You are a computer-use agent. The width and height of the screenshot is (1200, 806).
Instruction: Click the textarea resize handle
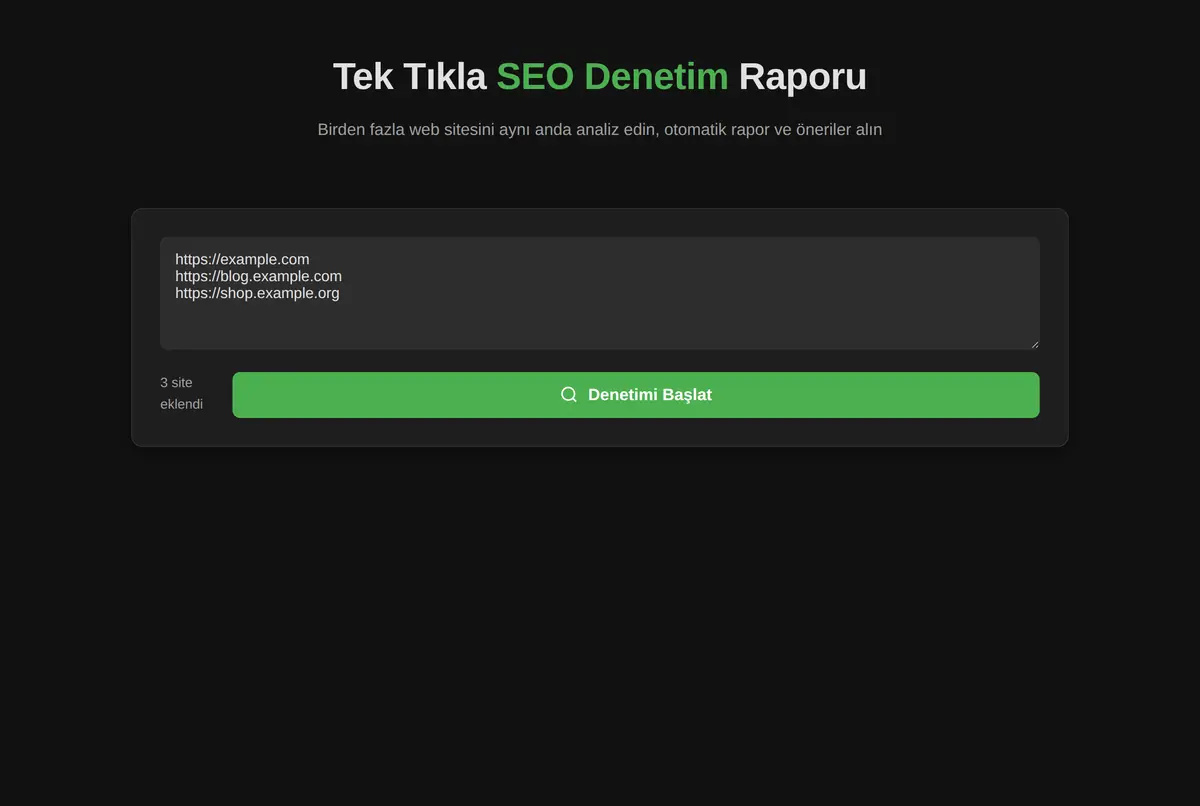click(1034, 344)
